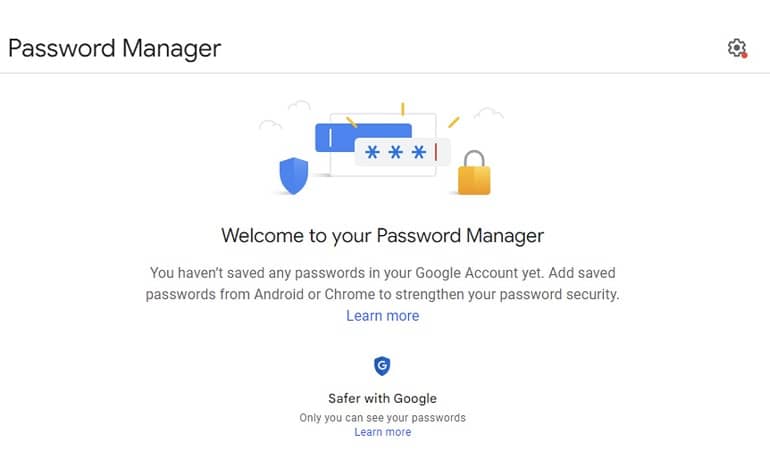770x470 pixels.
Task: Click the Welcome to your Password Manager heading
Action: point(382,236)
